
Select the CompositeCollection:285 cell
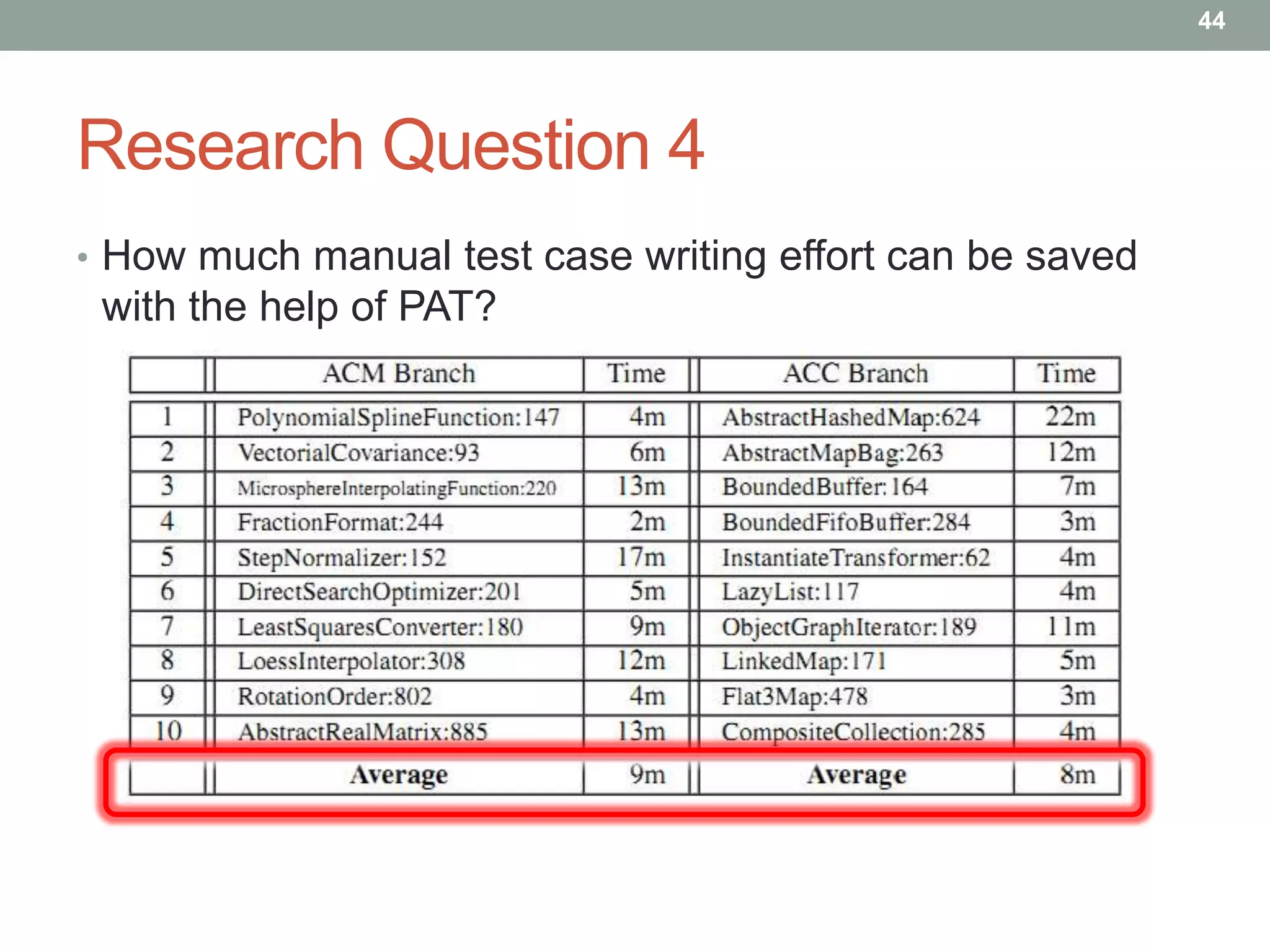tap(853, 731)
